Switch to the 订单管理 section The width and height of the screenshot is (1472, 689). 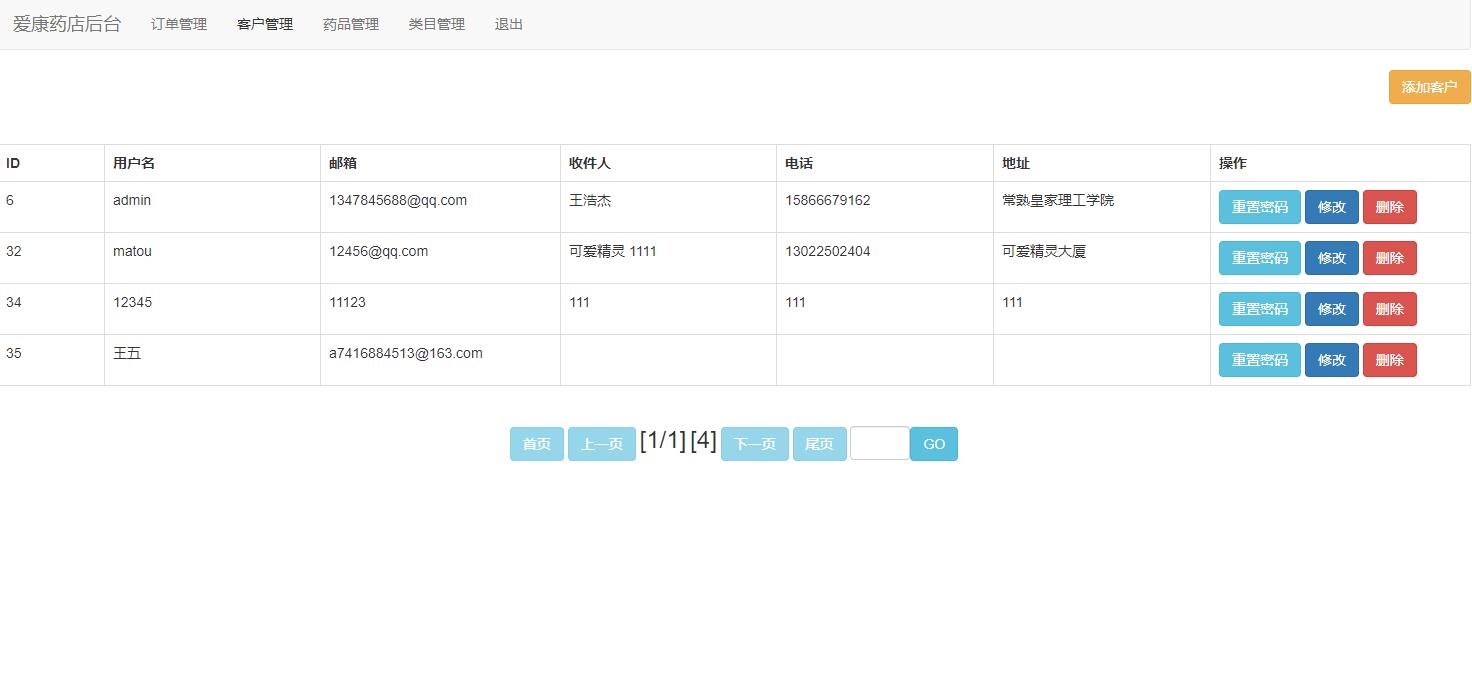[x=178, y=24]
